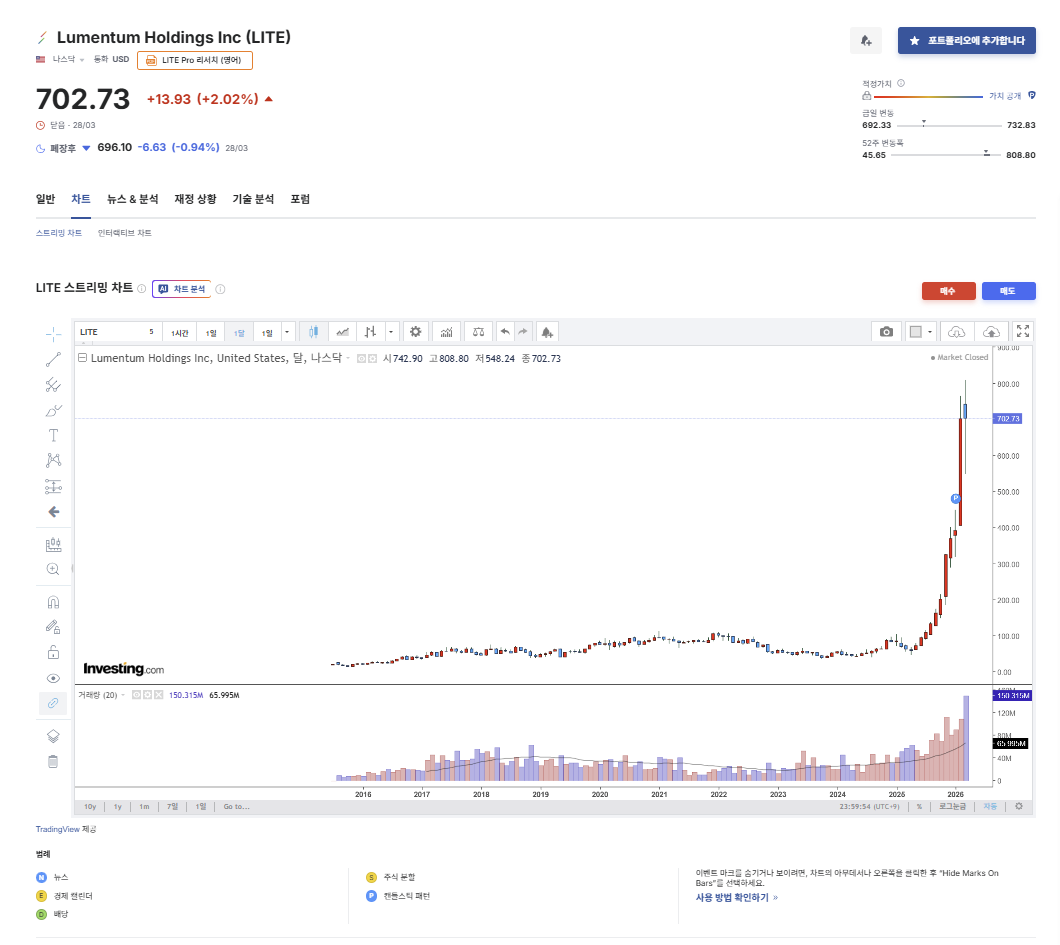Screen dimensions: 1060x945
Task: Select the brush drawing tool
Action: [53, 410]
